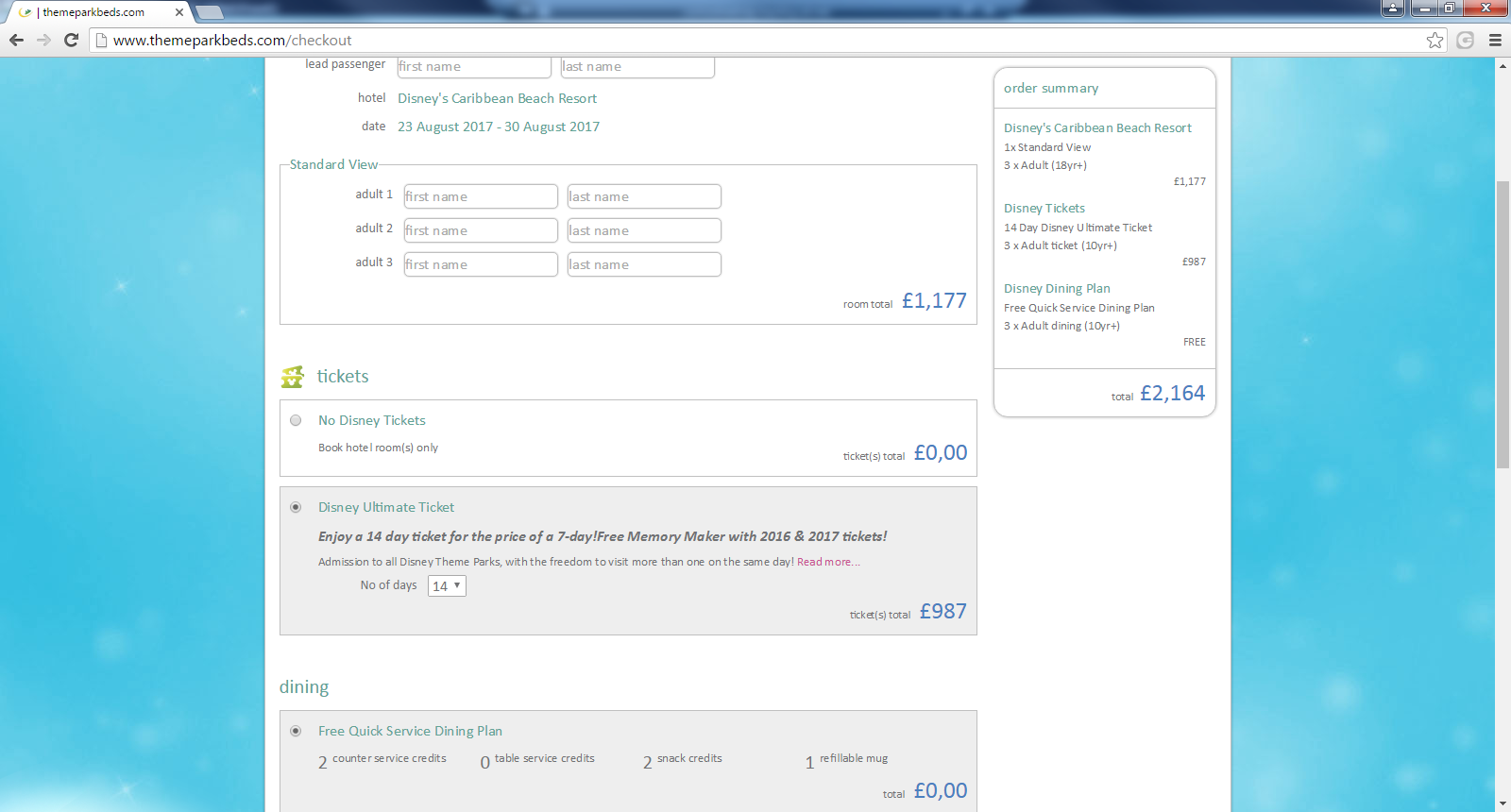Select the Free Quick Service Dining Plan radio
Screen dimensions: 1511x812
296,731
